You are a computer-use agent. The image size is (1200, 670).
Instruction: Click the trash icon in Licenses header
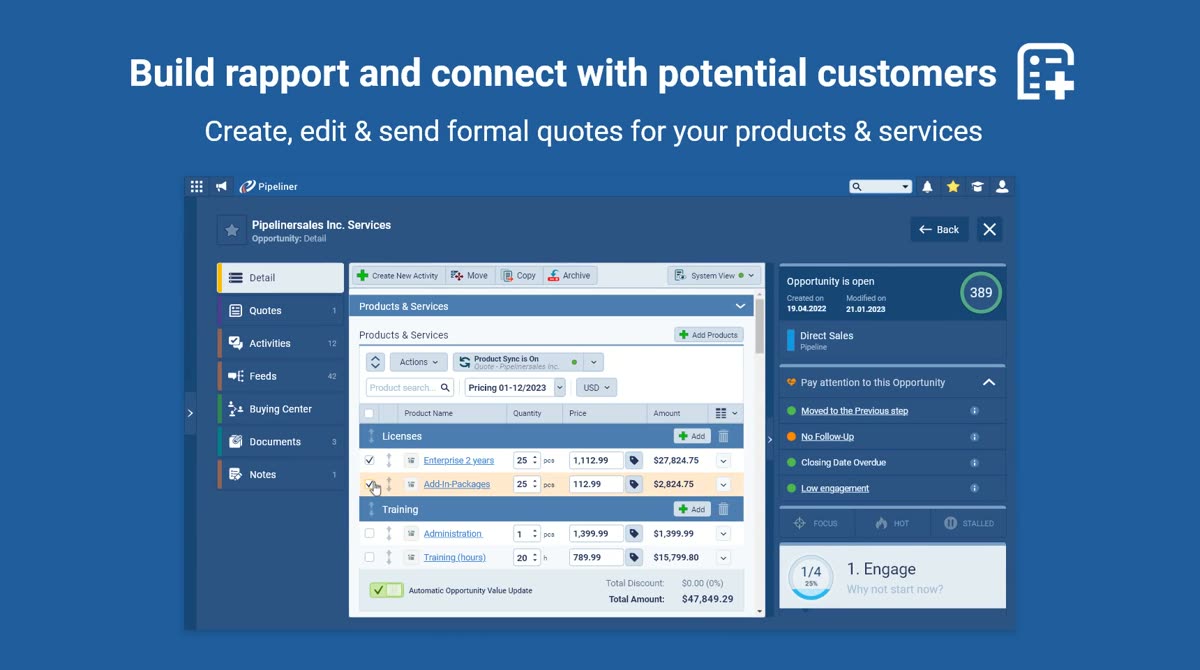(x=724, y=436)
